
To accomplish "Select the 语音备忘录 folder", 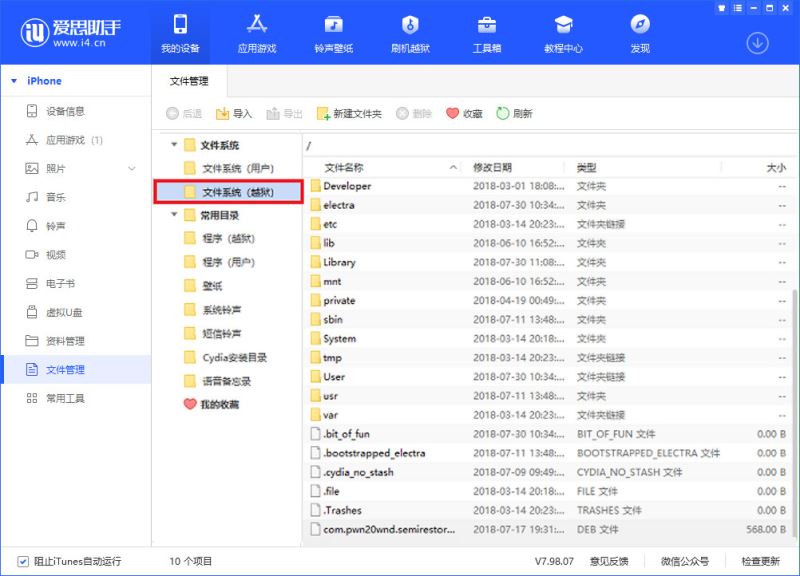I will tap(218, 381).
